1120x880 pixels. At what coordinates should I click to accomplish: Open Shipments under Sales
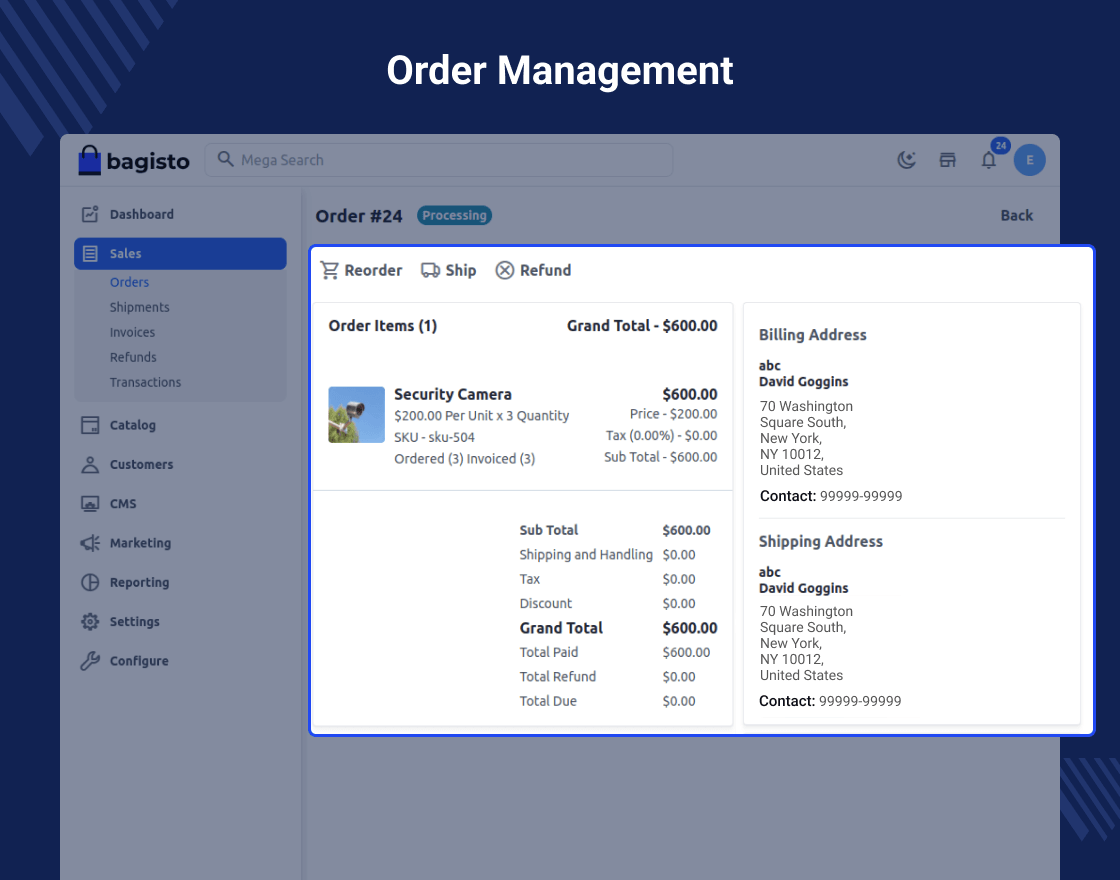click(x=139, y=307)
